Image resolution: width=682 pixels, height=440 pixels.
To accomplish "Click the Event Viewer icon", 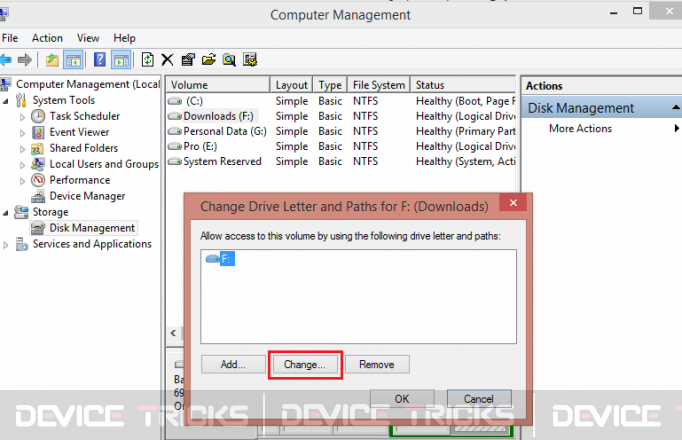I will point(38,132).
